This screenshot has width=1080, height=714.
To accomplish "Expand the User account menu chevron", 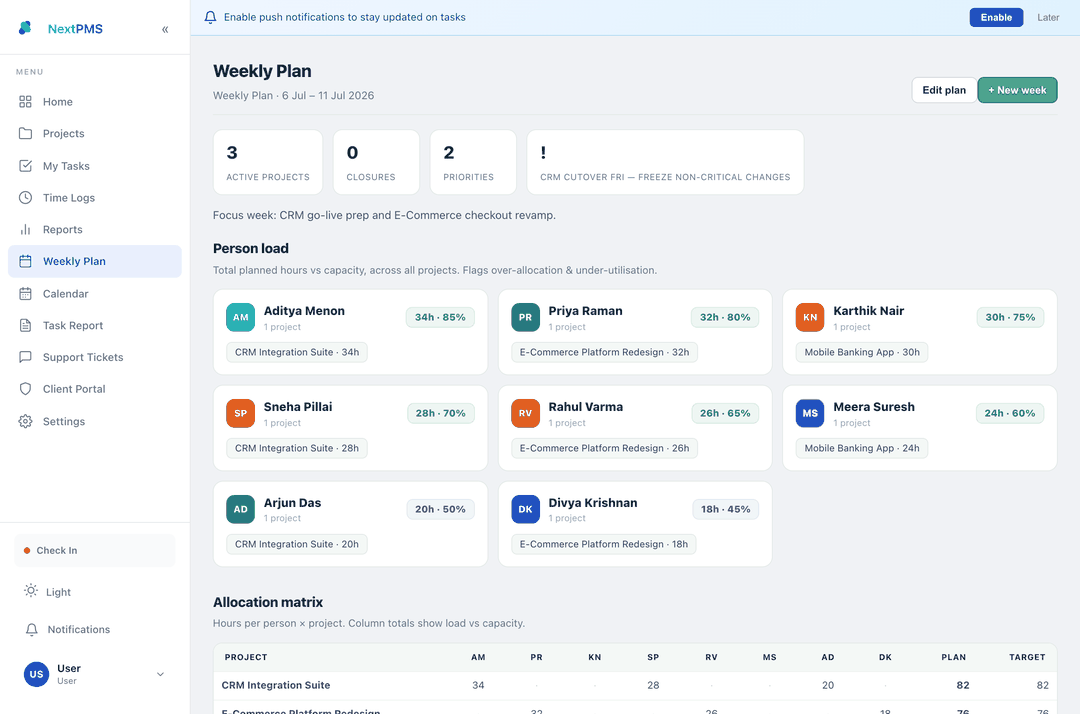I will click(160, 674).
